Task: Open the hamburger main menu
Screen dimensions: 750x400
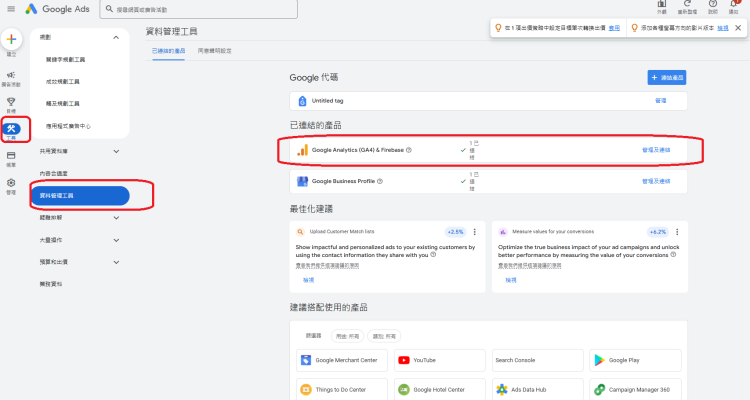Action: coord(11,9)
